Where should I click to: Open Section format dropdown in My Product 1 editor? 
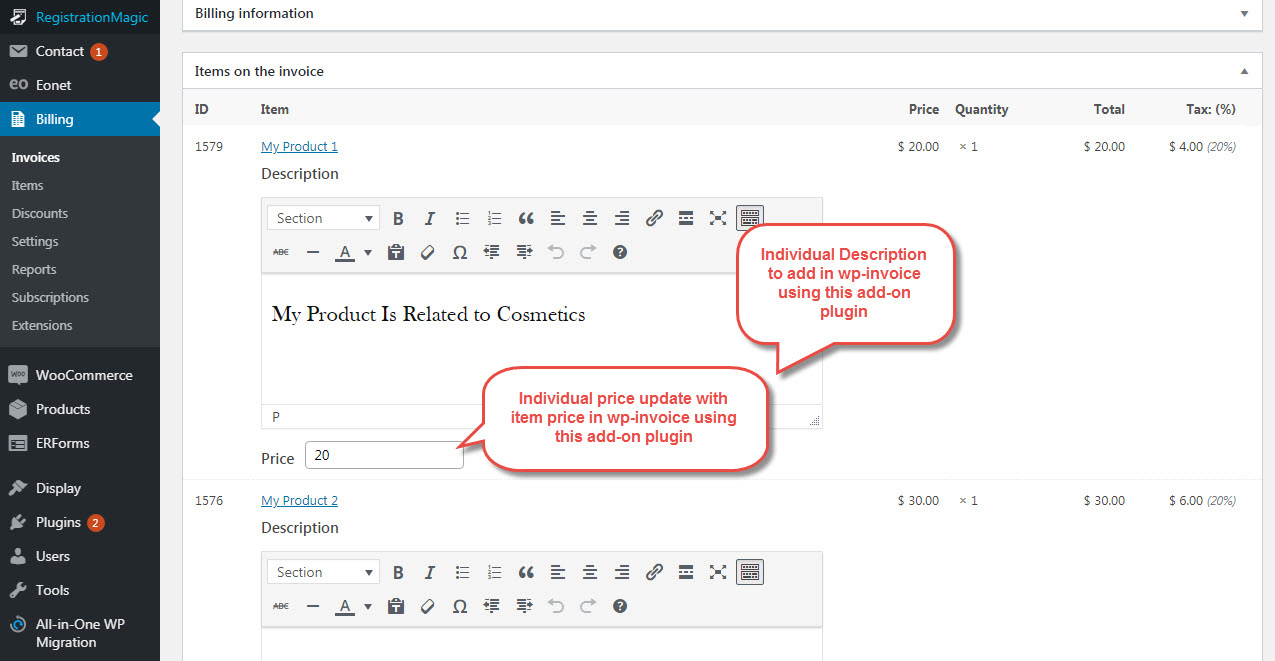click(x=323, y=218)
